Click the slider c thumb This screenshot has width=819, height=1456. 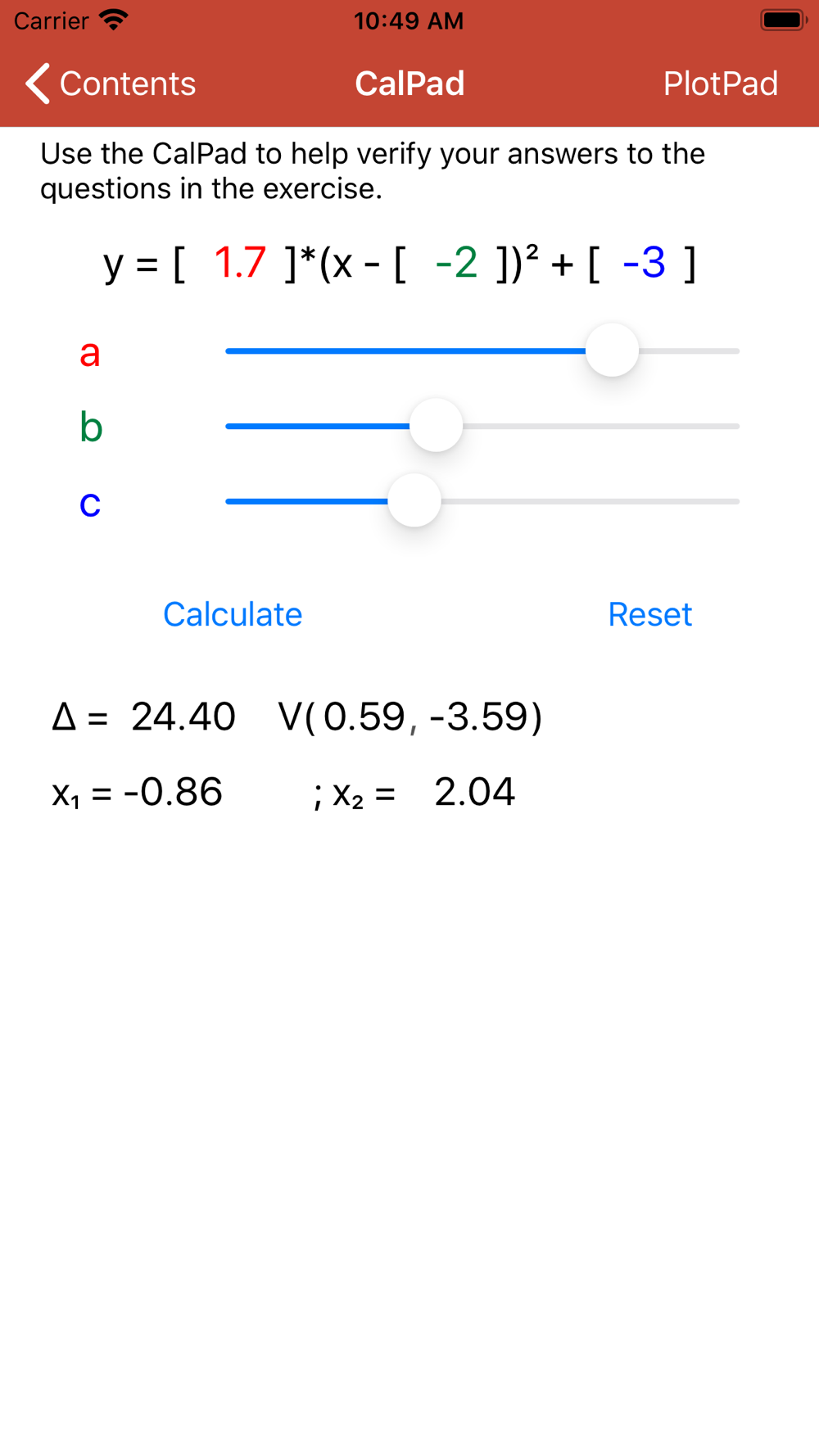(414, 501)
